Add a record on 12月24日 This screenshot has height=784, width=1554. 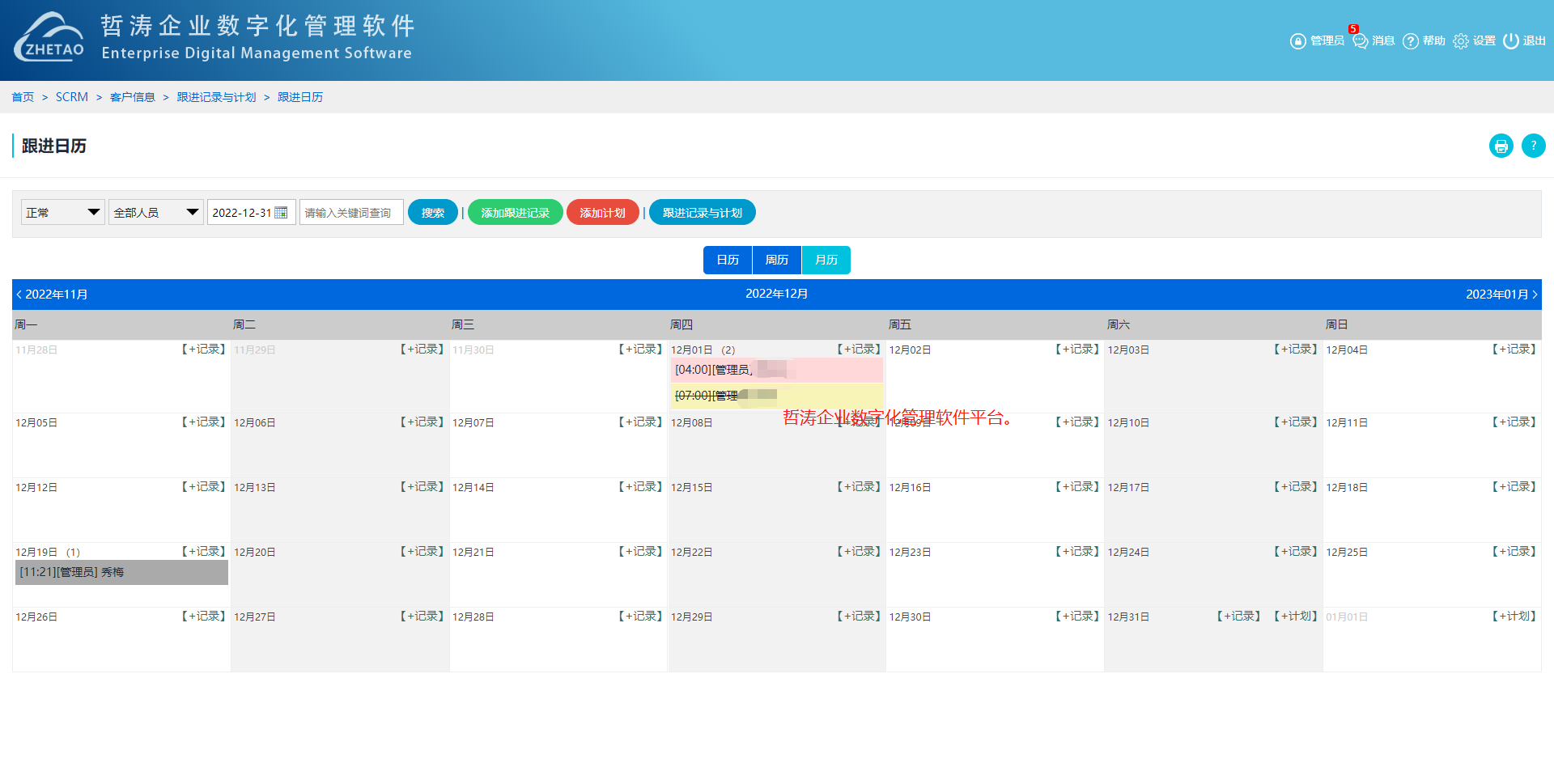click(x=1295, y=552)
